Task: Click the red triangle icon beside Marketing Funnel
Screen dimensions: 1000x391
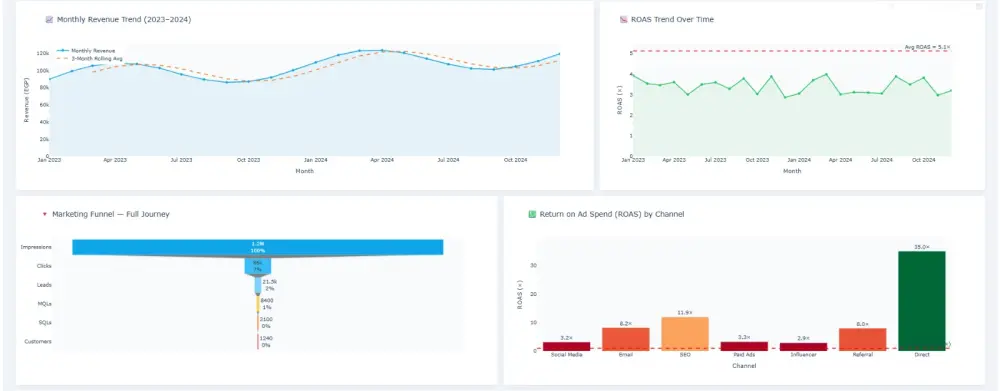Action: point(45,214)
